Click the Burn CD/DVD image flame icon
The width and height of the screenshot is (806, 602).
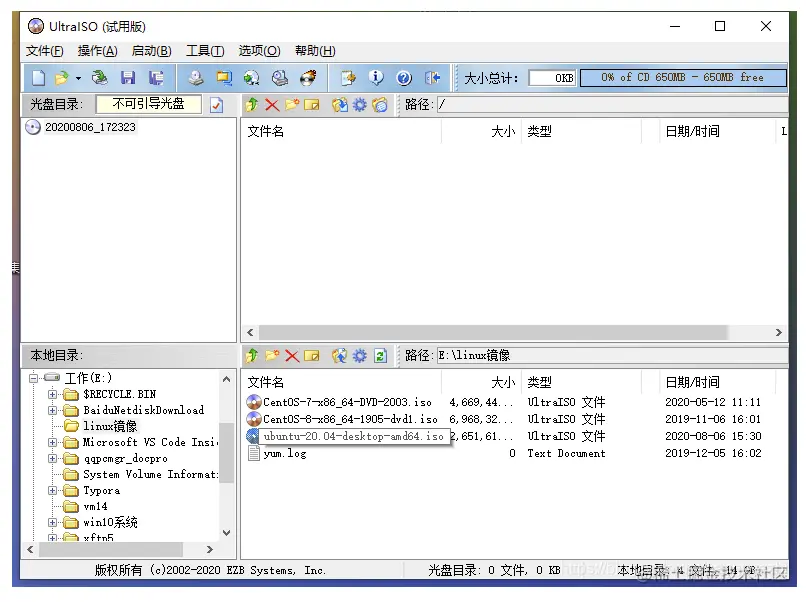[x=308, y=78]
